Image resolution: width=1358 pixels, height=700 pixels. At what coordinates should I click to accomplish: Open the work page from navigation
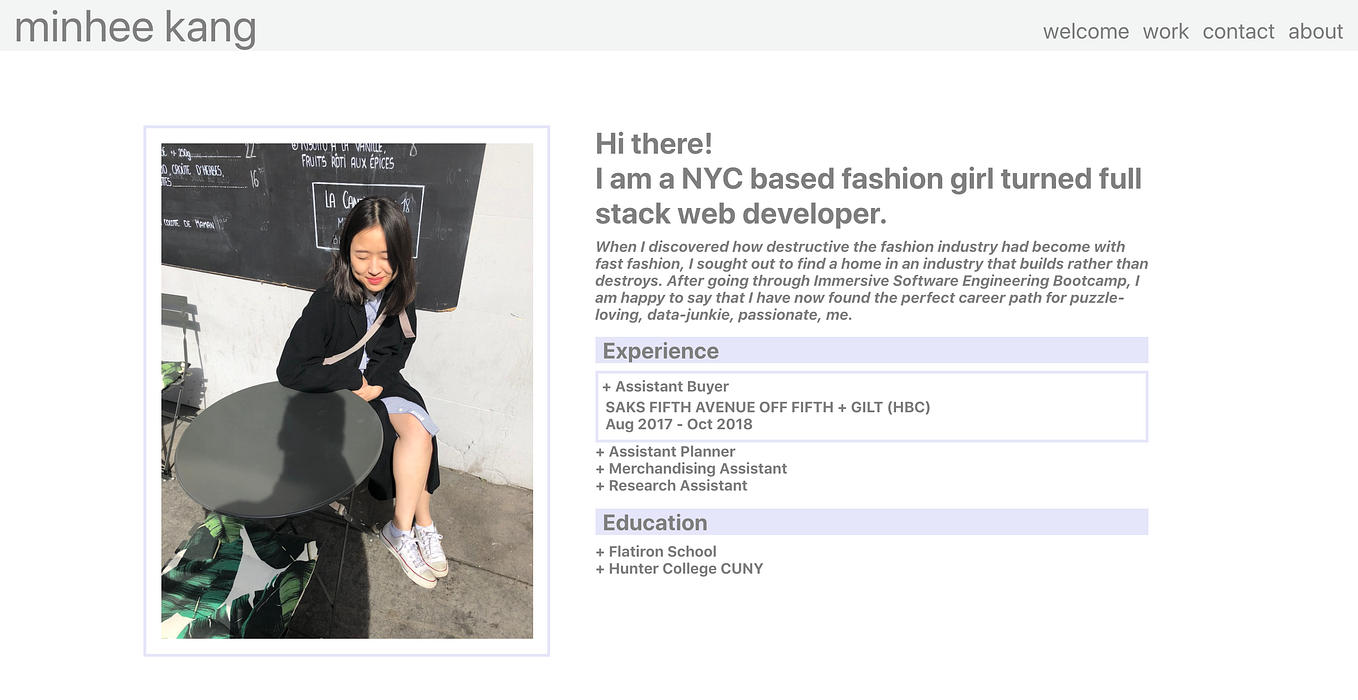tap(1165, 31)
